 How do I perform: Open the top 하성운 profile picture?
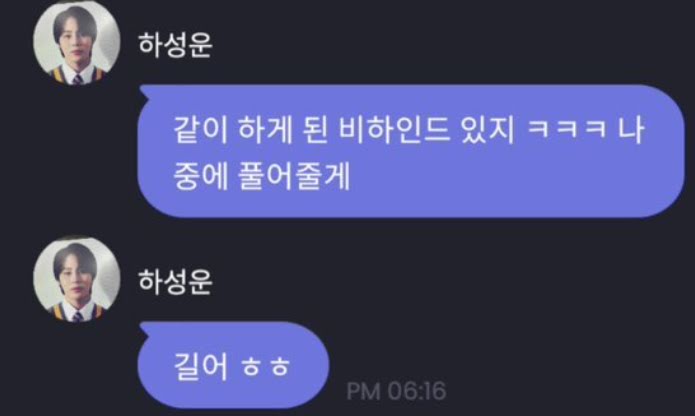tap(77, 41)
